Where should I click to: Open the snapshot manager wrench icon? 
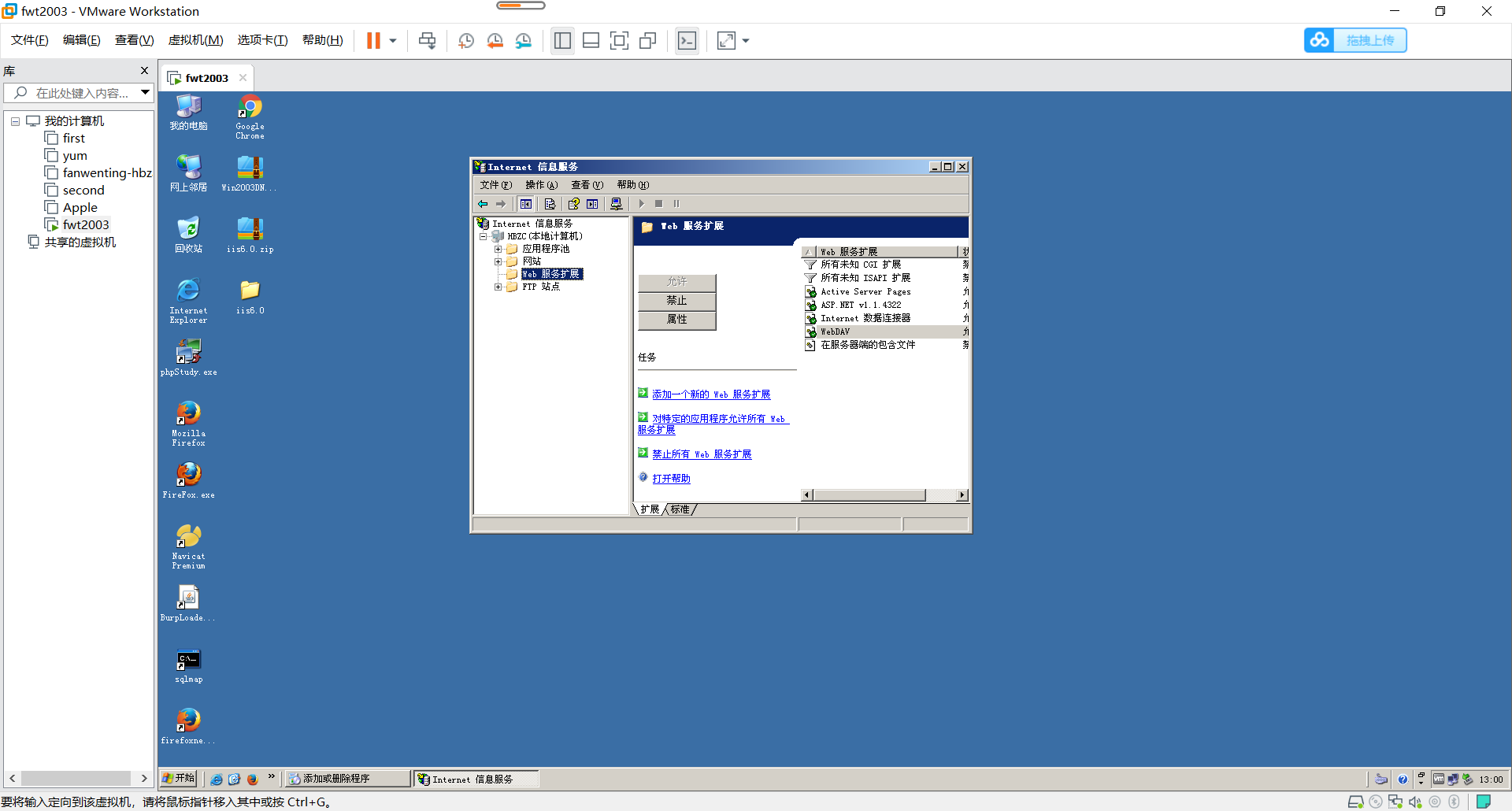tap(524, 41)
